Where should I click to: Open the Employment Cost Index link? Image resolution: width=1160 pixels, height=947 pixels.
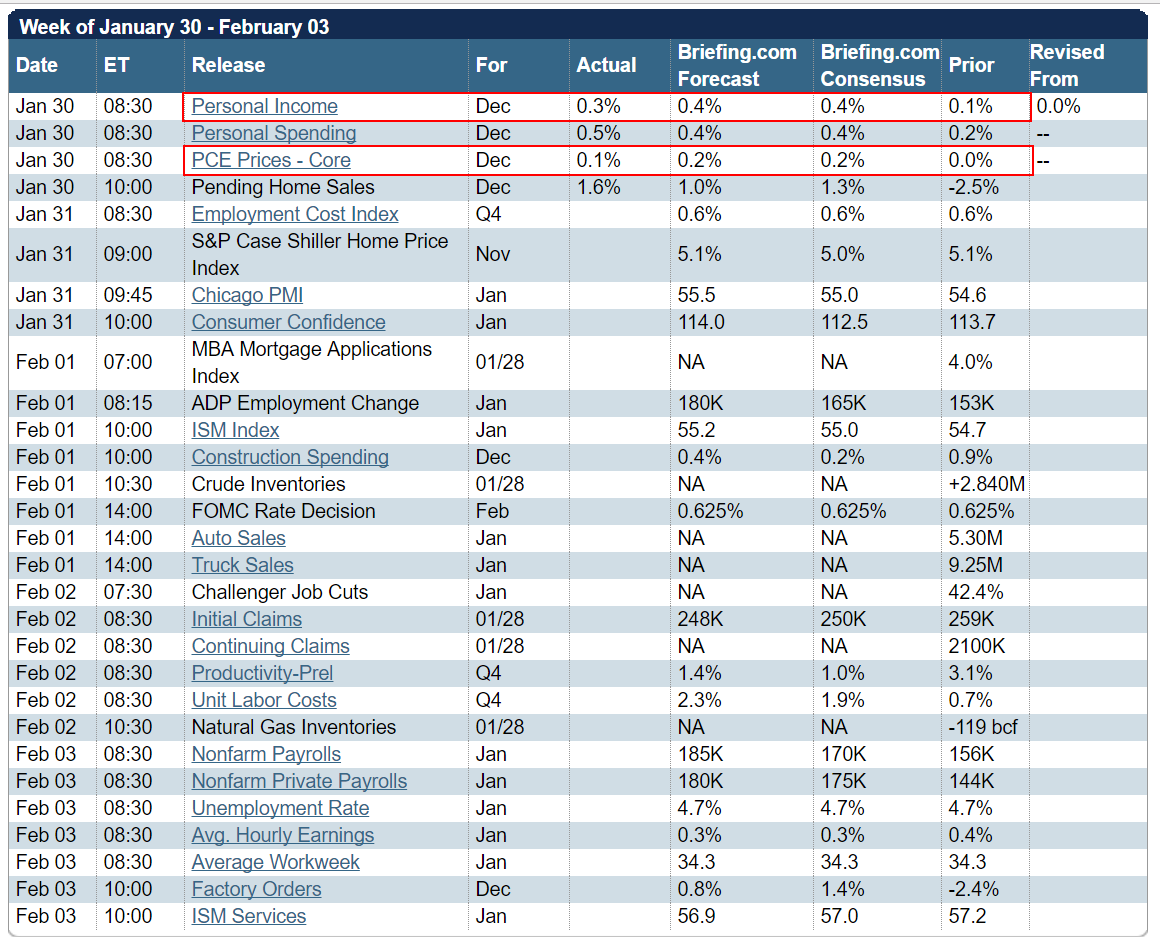(294, 215)
